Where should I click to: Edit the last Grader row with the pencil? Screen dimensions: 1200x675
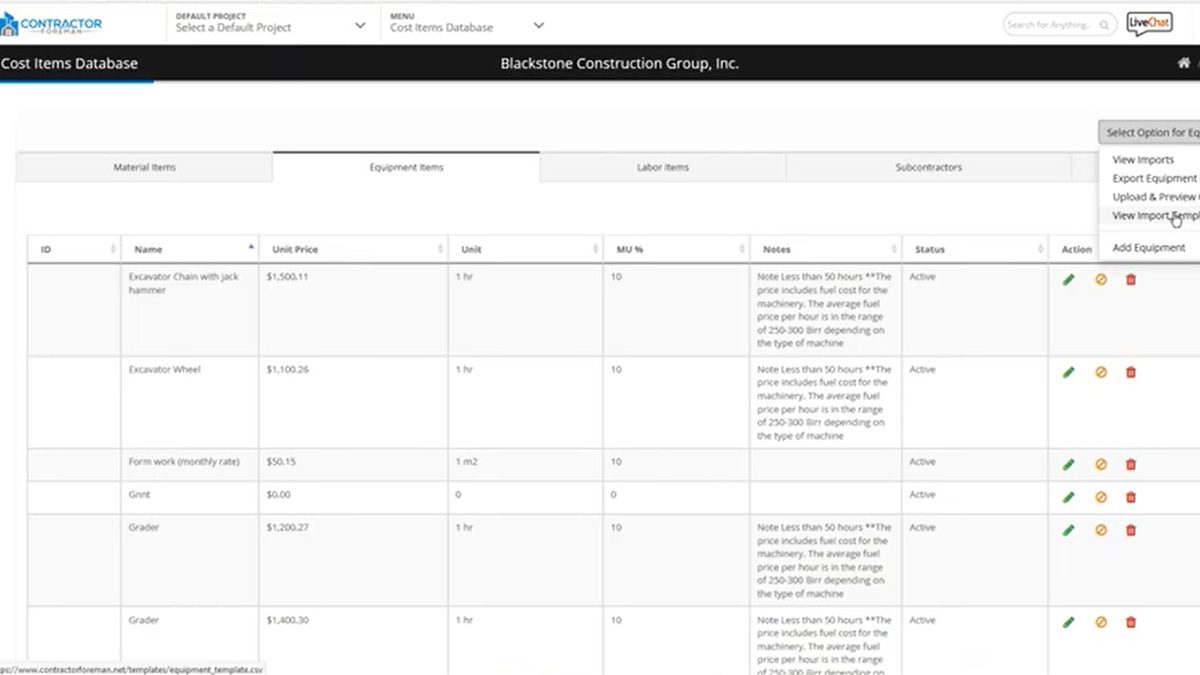(1069, 622)
